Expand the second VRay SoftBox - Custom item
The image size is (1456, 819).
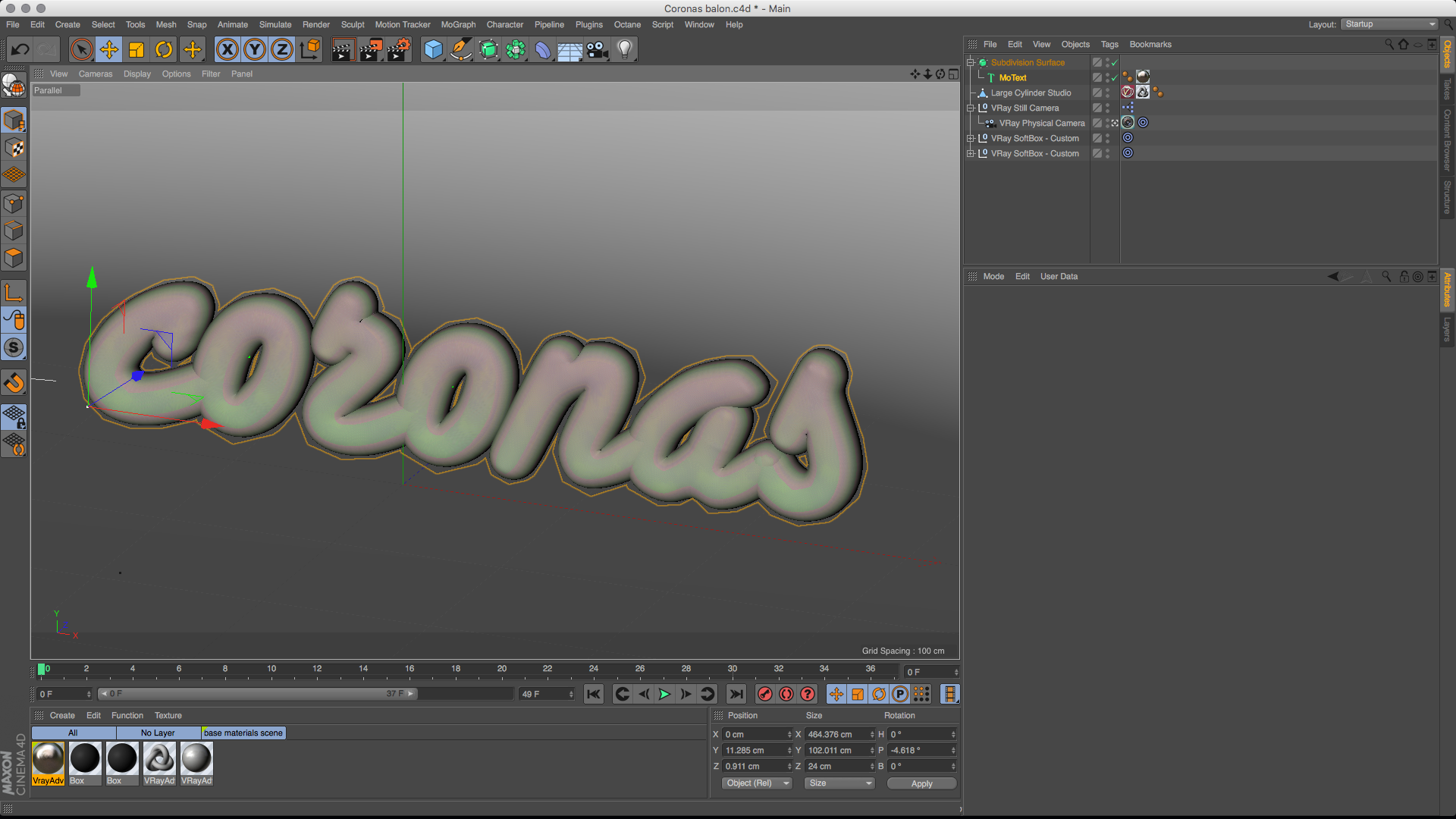pyautogui.click(x=970, y=153)
